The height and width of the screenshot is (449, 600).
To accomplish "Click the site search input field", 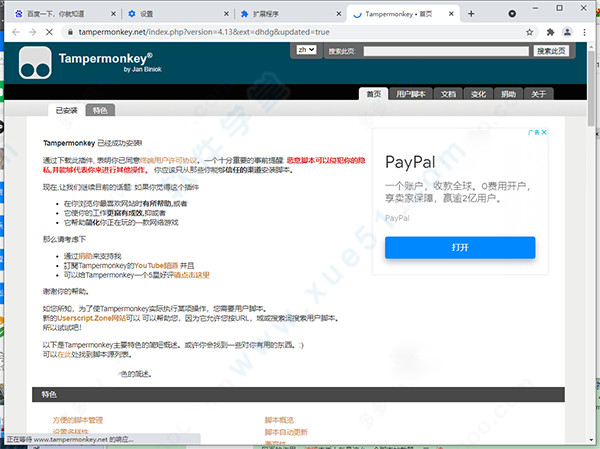I will [x=446, y=51].
